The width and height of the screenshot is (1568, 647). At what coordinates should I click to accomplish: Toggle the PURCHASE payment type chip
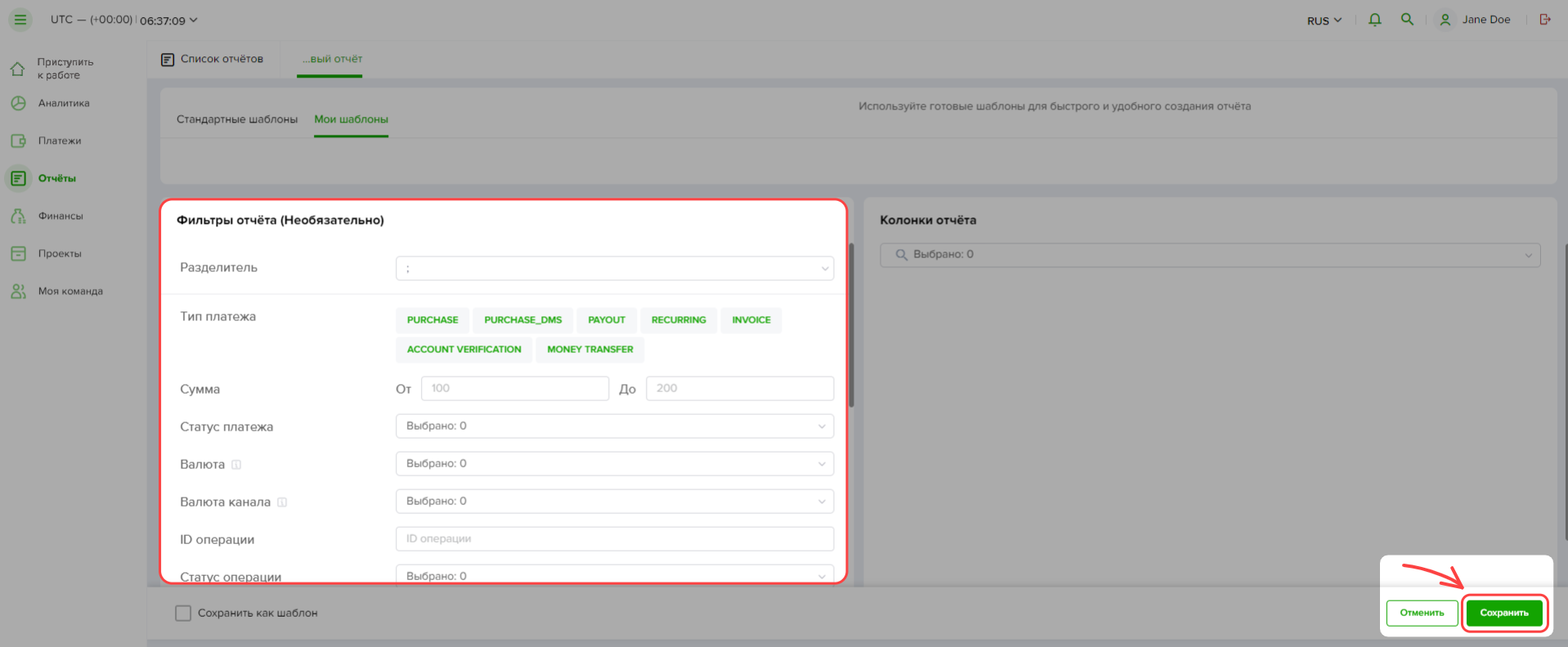coord(432,320)
